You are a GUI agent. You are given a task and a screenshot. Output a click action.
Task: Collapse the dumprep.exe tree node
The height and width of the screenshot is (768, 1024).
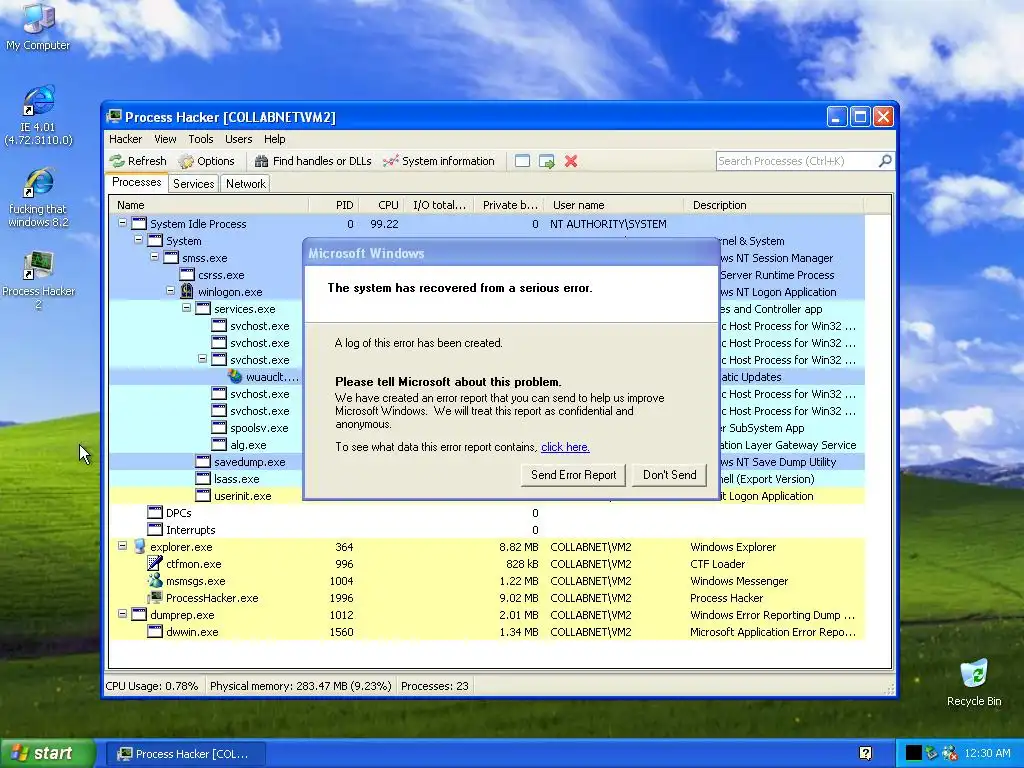(x=122, y=614)
